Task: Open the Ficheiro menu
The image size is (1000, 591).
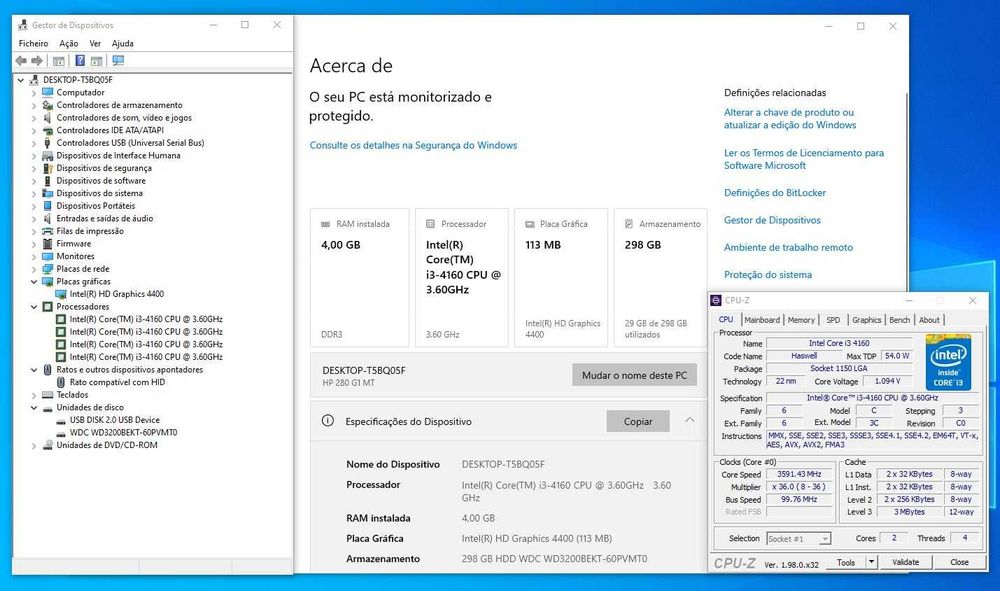Action: coord(33,43)
